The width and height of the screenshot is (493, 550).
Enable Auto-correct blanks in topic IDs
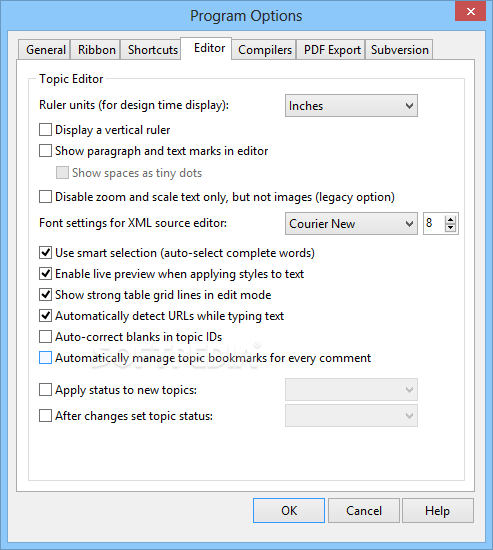[45, 337]
